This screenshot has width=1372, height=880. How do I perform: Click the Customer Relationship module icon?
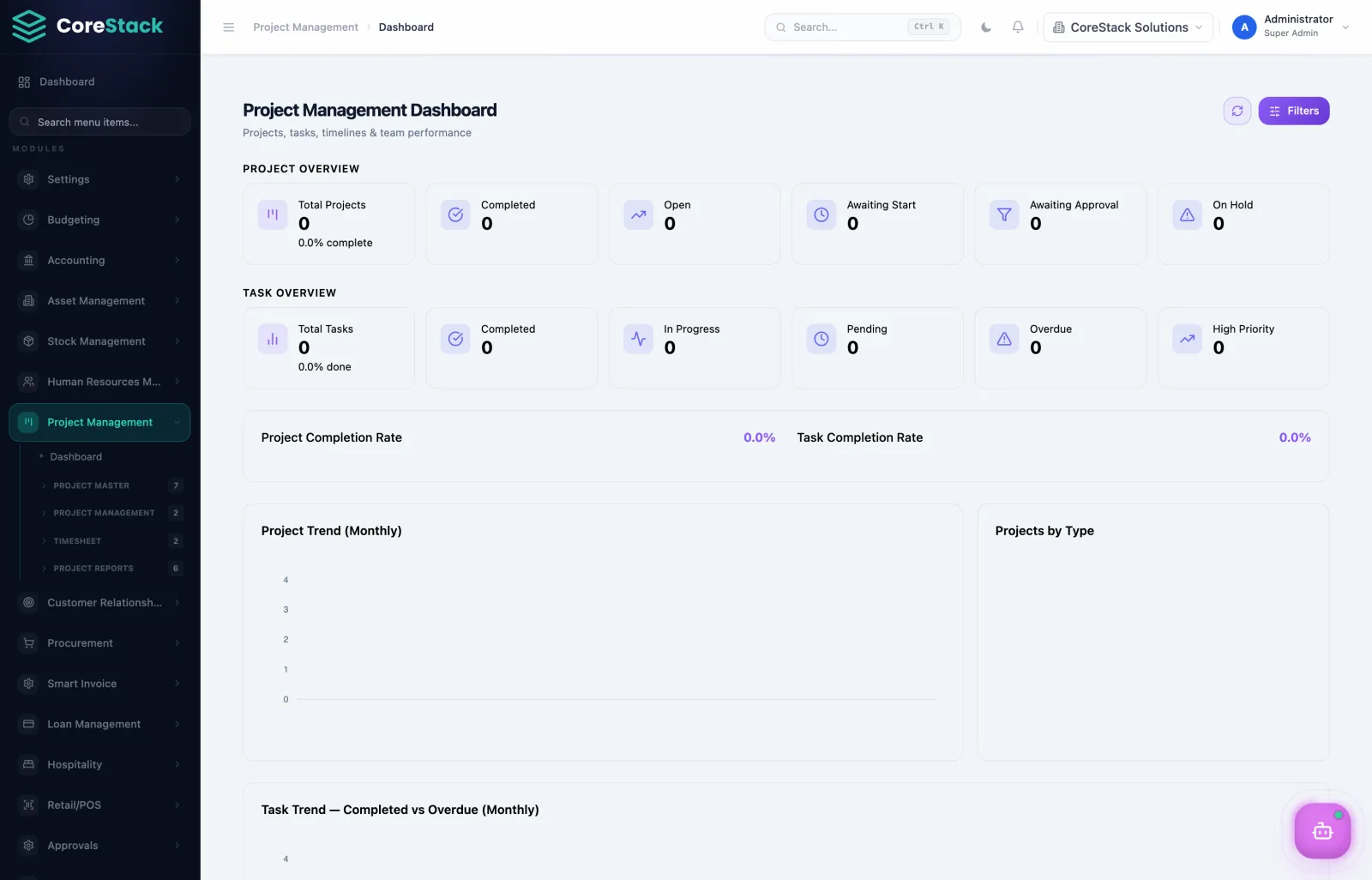(x=29, y=602)
